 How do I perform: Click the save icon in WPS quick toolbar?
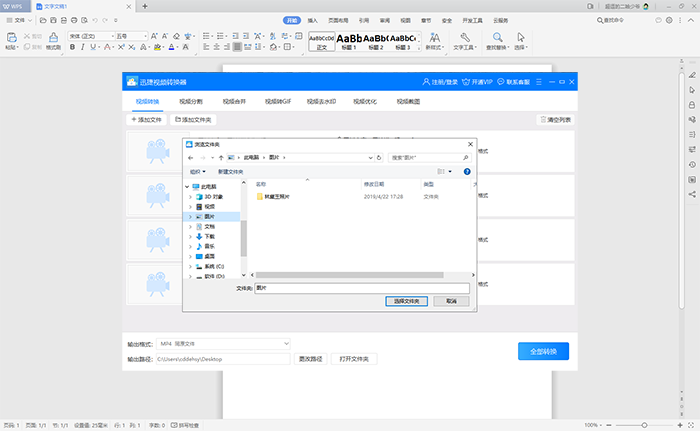[53, 20]
